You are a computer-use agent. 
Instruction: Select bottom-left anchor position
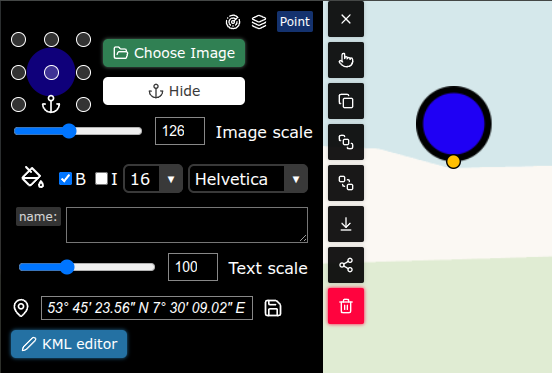tap(18, 105)
